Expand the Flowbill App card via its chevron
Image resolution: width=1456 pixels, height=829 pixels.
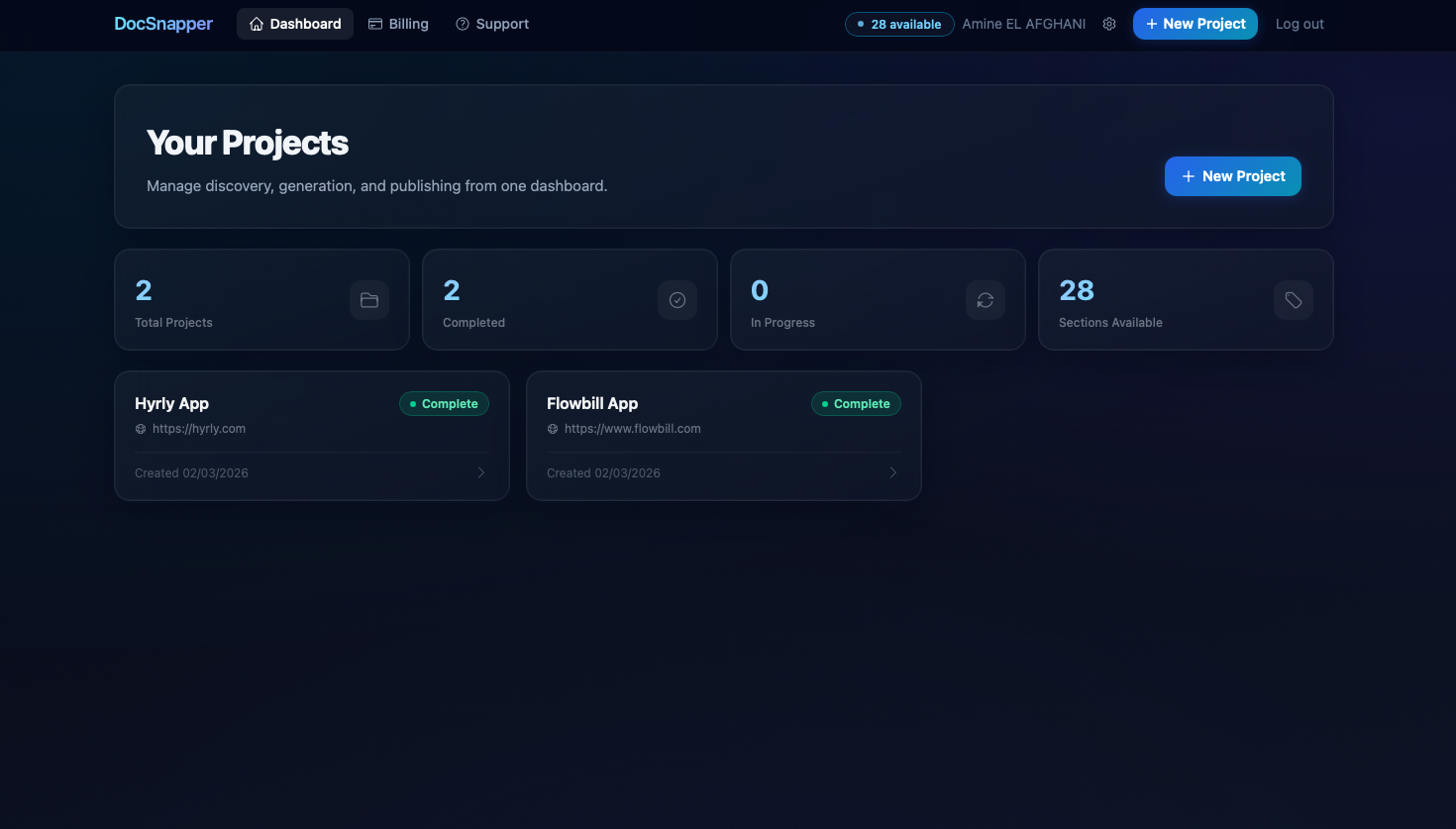coord(893,472)
